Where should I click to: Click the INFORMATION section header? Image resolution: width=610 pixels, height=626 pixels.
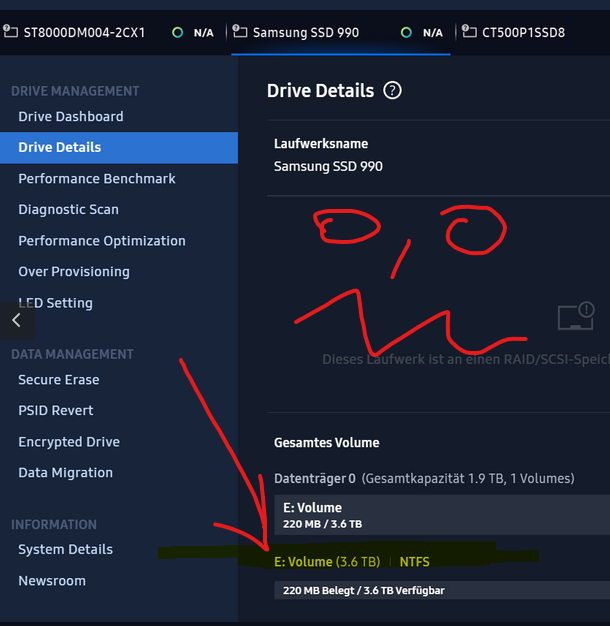click(x=54, y=524)
